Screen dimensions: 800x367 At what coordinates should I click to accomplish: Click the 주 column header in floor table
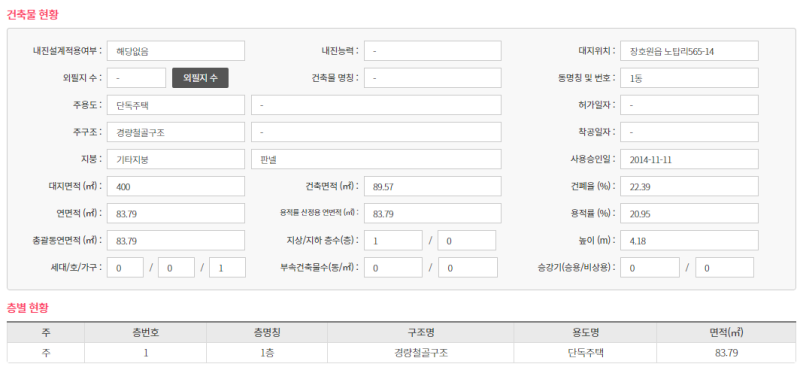point(46,333)
